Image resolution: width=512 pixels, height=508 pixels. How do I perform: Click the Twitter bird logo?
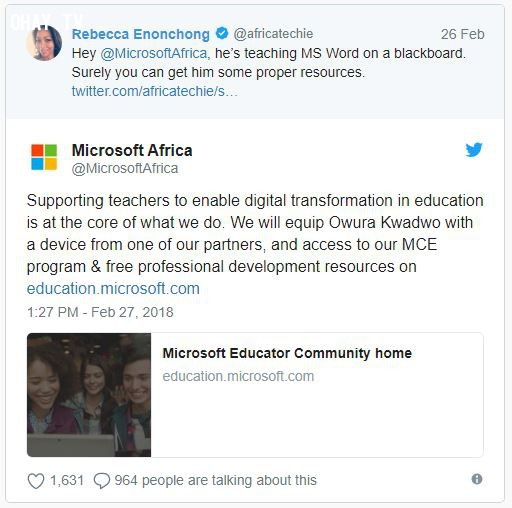[x=474, y=150]
